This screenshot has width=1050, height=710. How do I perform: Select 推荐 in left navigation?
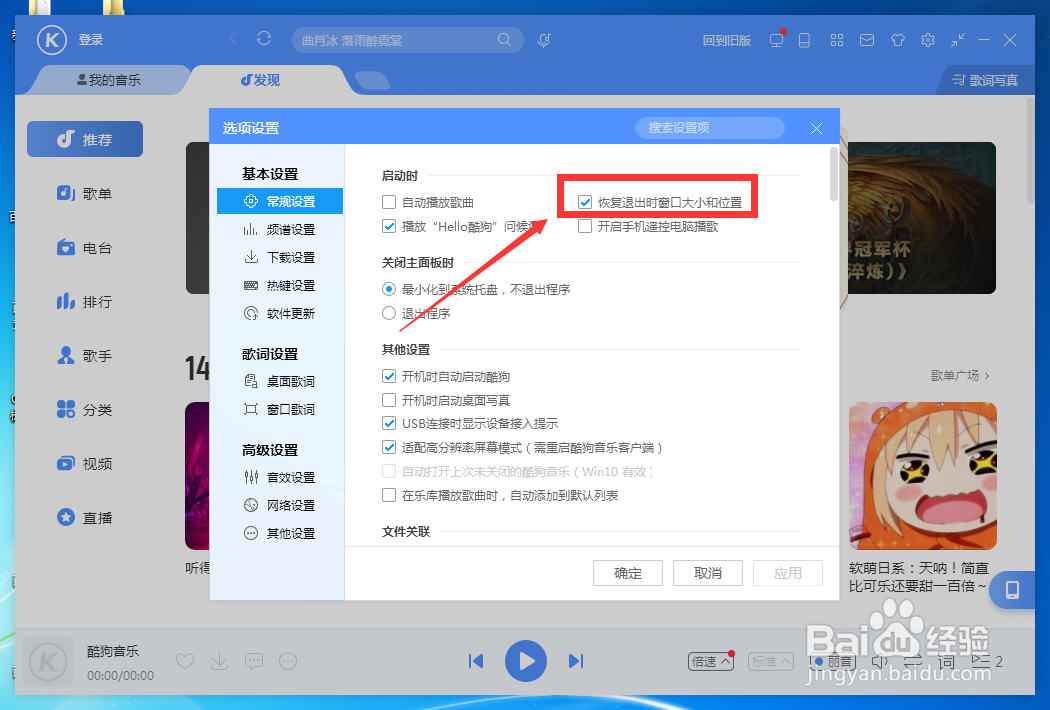point(85,139)
